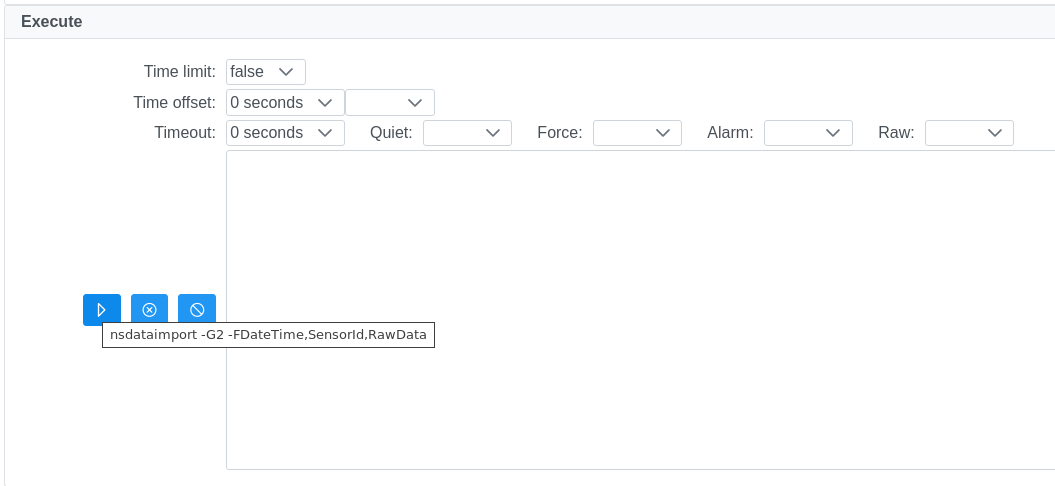Open the Time limit dropdown set to false
This screenshot has width=1055, height=486.
265,72
